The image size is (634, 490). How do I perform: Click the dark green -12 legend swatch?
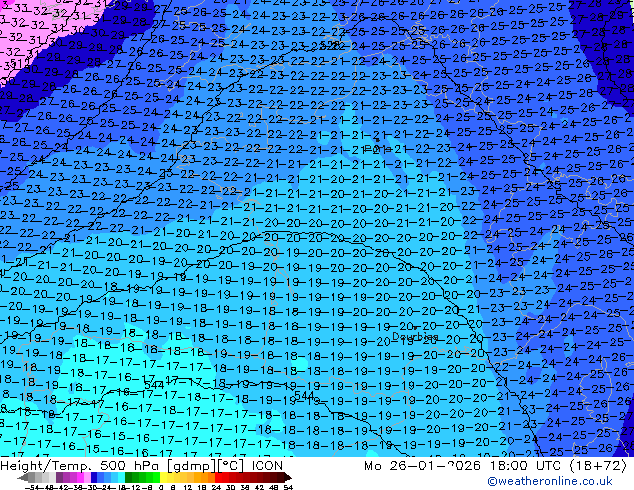pyautogui.click(x=129, y=477)
